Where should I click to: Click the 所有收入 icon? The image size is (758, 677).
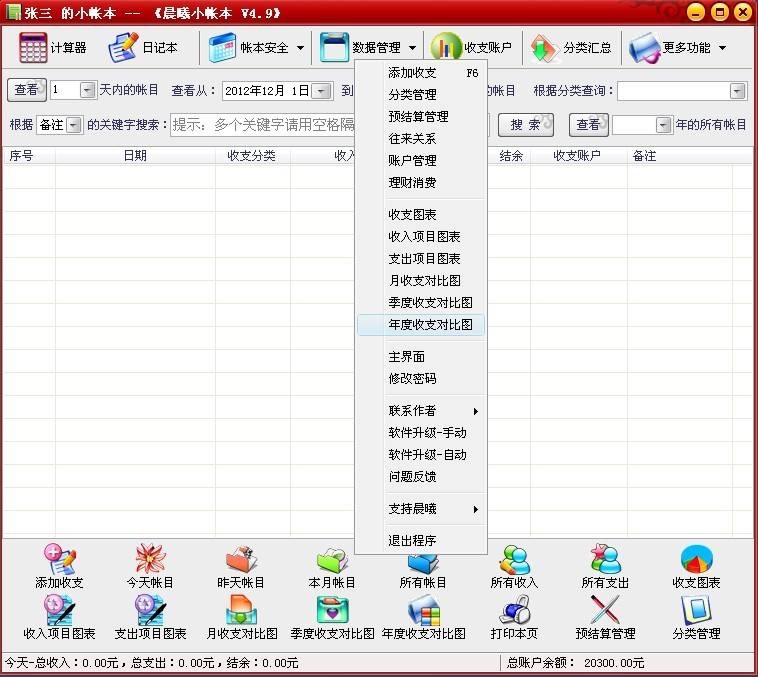pos(514,566)
